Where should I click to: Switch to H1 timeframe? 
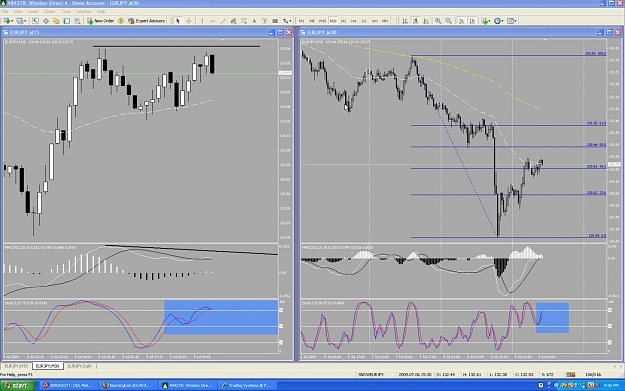tap(343, 21)
